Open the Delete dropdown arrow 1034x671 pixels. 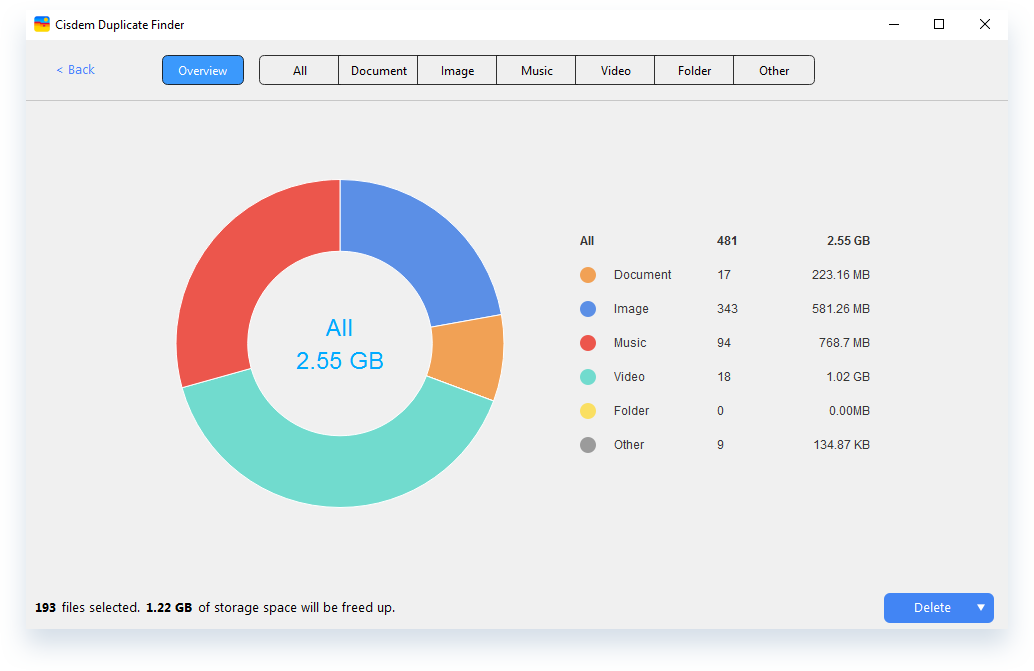click(x=980, y=608)
